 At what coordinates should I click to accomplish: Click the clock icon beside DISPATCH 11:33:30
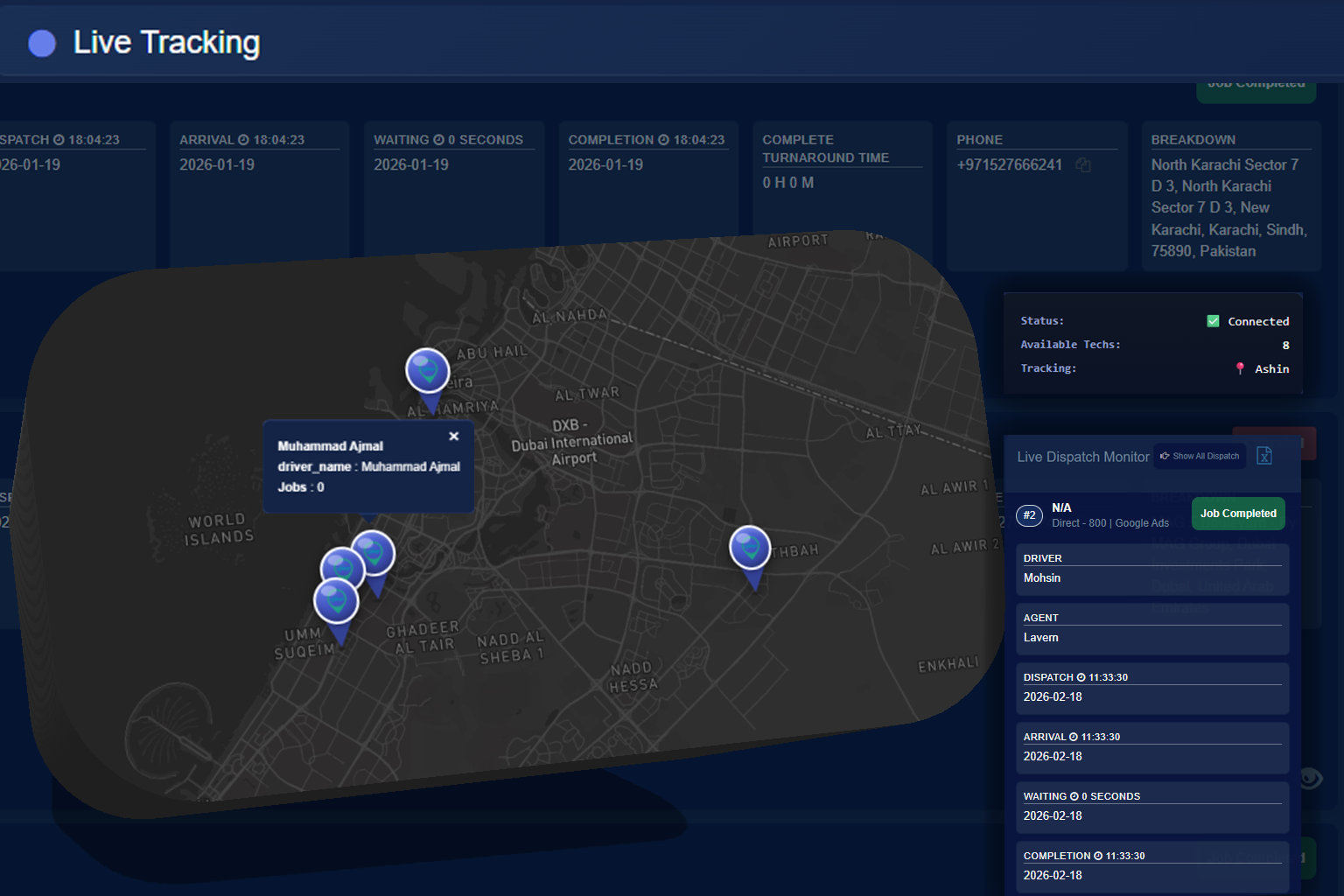(x=1082, y=676)
